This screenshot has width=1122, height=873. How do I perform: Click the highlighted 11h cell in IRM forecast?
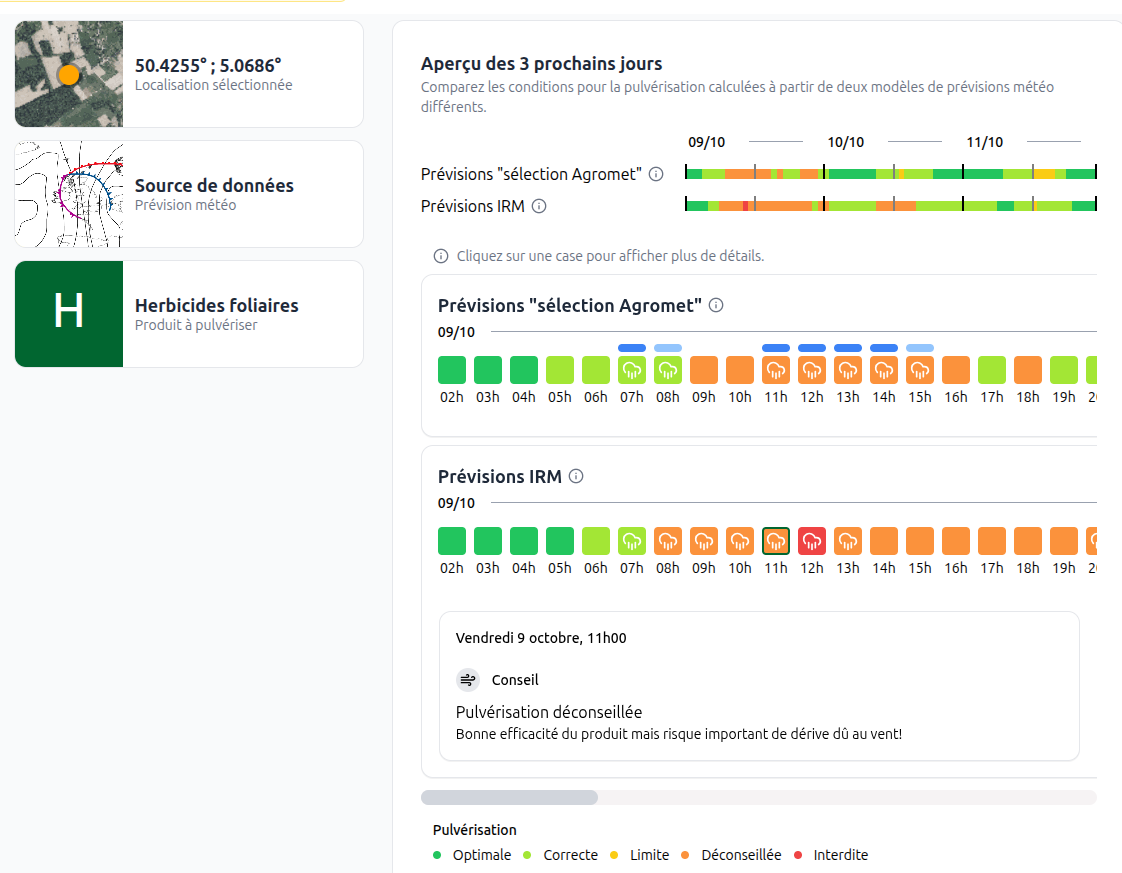click(x=776, y=541)
